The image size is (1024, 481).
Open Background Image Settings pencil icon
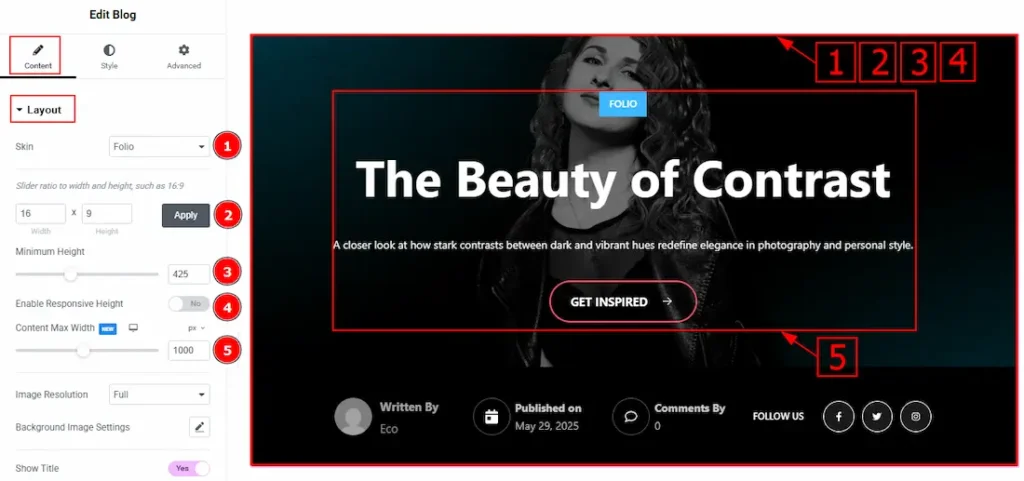tap(199, 427)
